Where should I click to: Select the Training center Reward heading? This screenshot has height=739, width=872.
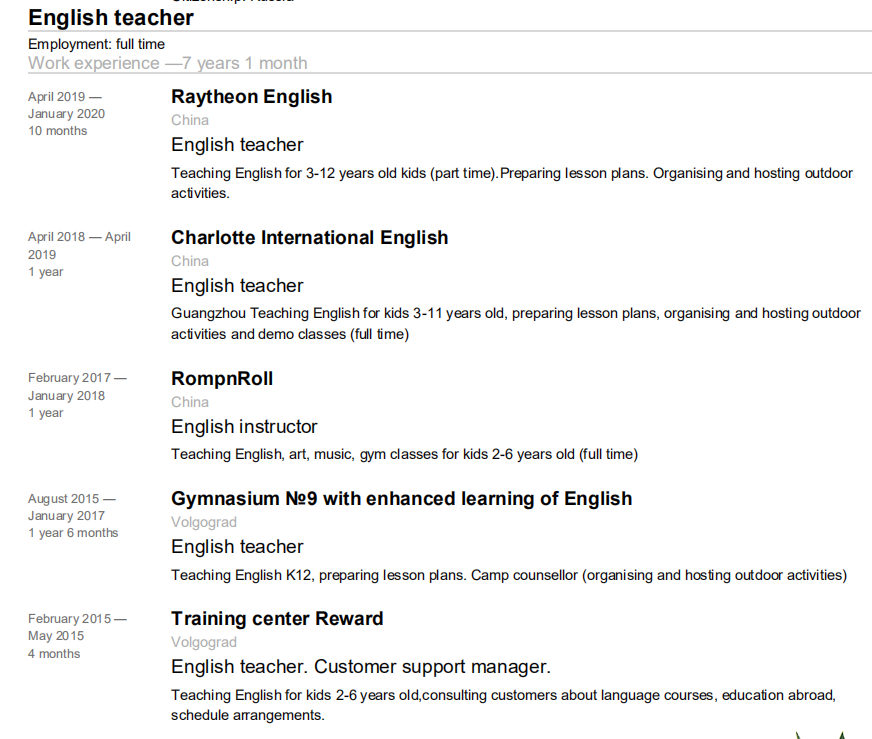277,619
